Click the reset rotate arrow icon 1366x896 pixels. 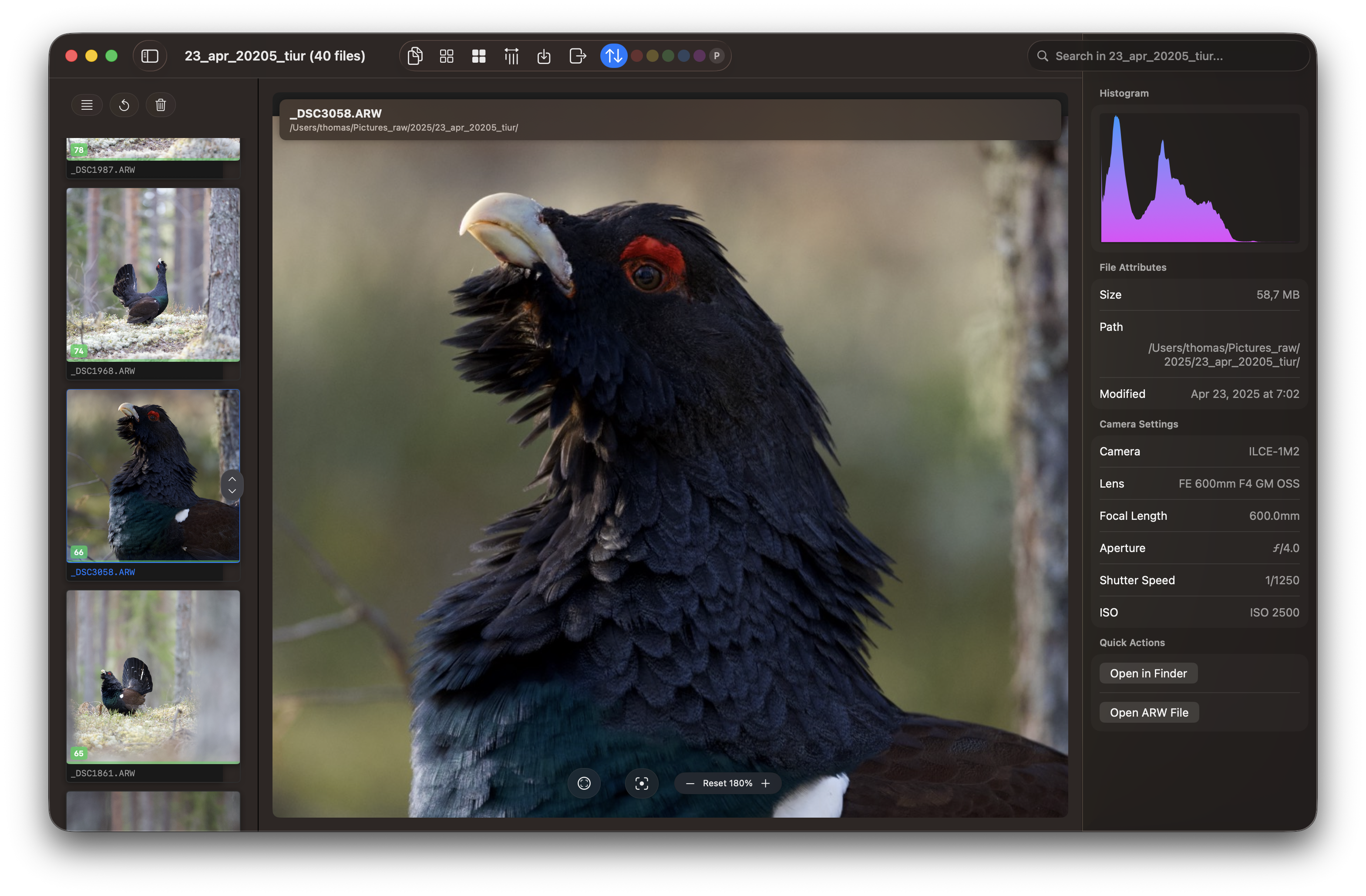[124, 105]
